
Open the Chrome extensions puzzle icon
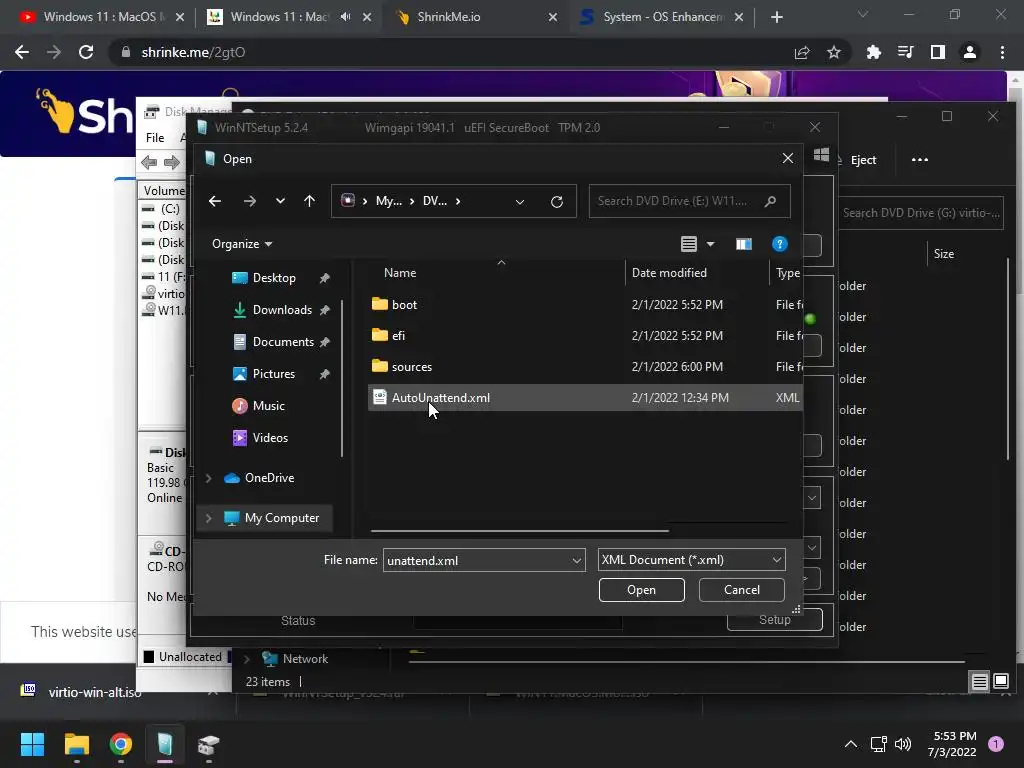coord(873,52)
